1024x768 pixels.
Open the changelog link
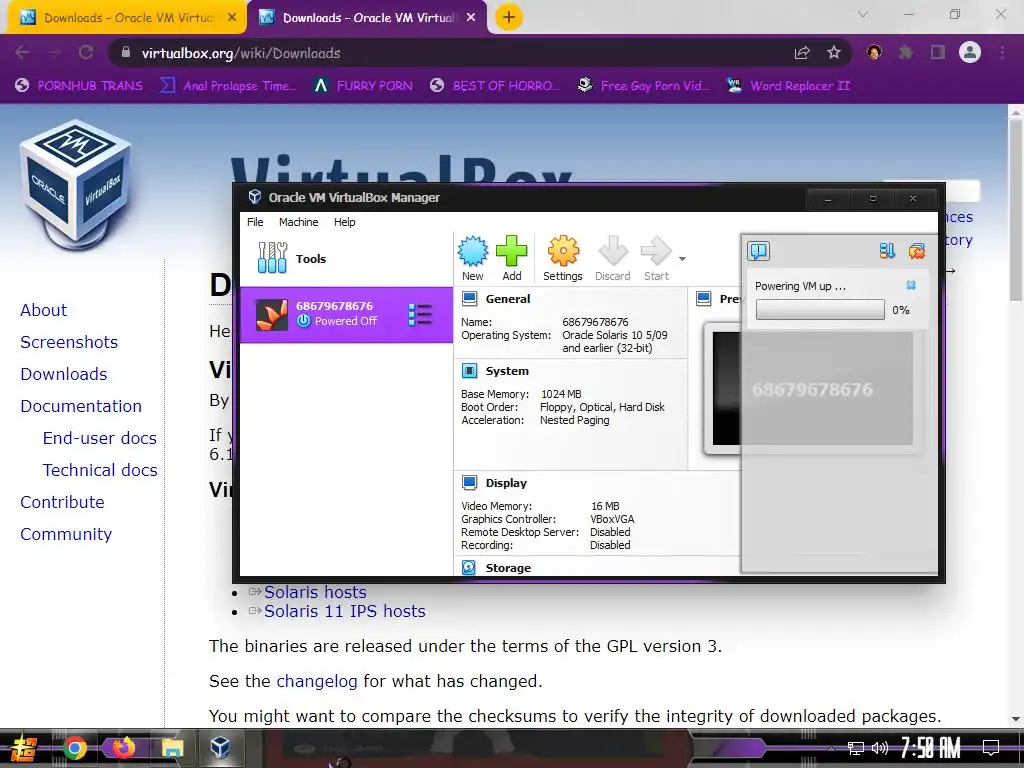(x=317, y=681)
